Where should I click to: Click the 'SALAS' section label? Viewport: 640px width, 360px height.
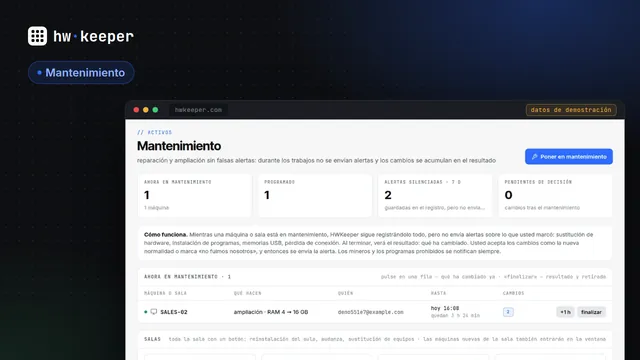tap(152, 339)
